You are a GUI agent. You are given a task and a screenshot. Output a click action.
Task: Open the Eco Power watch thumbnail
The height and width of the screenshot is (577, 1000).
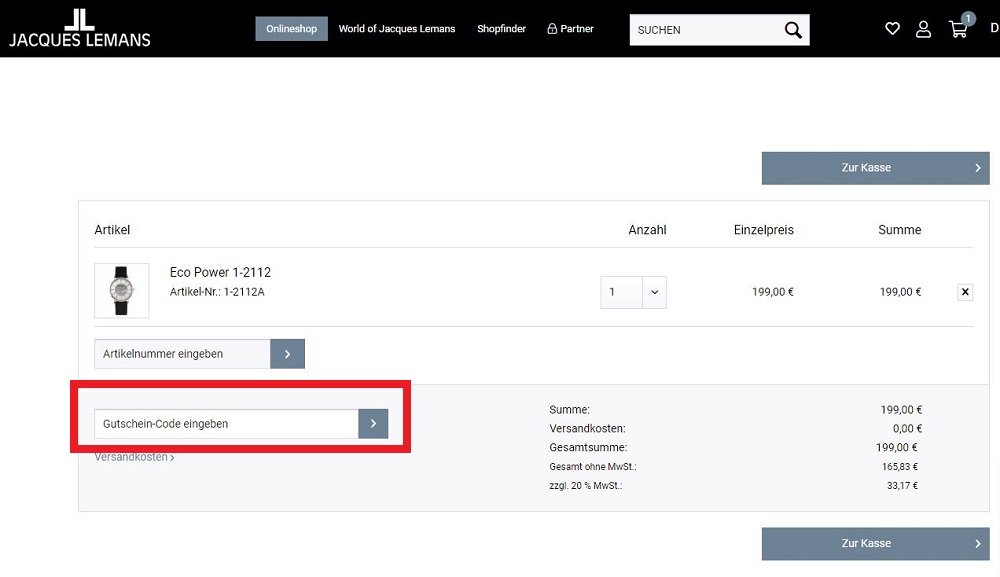(122, 291)
